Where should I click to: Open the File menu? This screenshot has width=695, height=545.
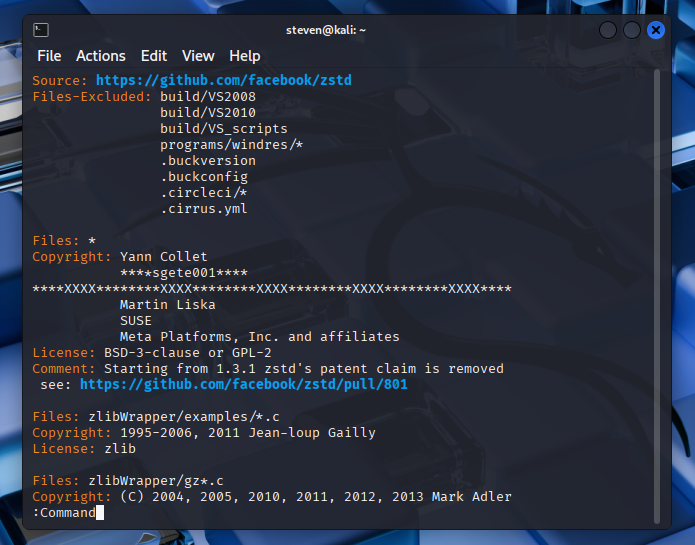49,56
